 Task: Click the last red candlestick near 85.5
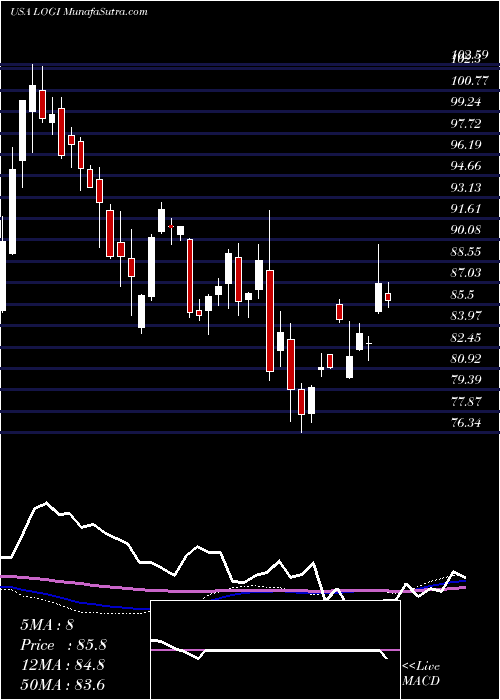(388, 297)
